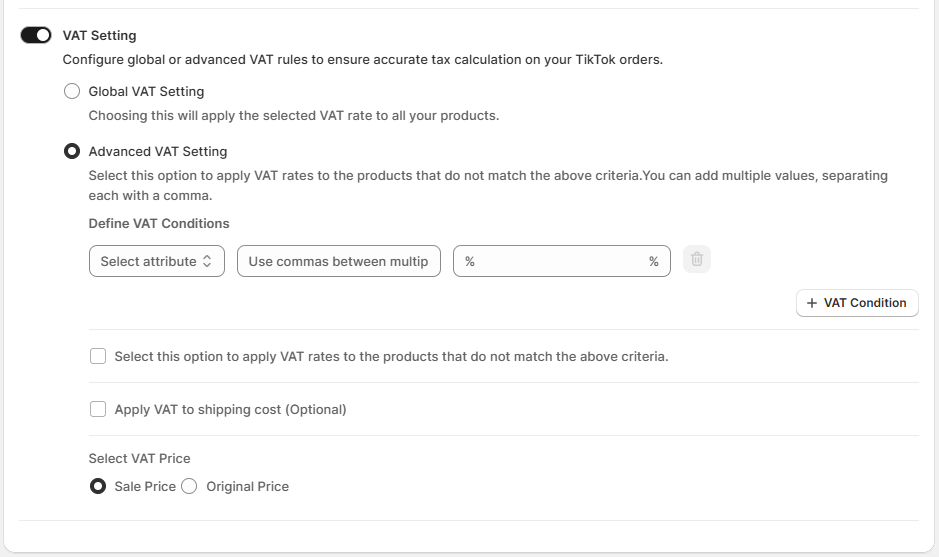Click the "VAT Setting" heading label

[x=99, y=35]
